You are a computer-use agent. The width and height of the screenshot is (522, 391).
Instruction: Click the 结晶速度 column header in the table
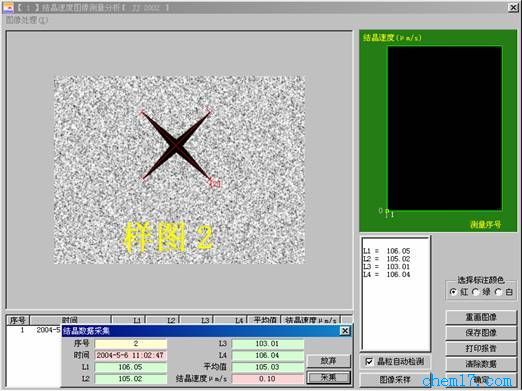click(x=311, y=320)
